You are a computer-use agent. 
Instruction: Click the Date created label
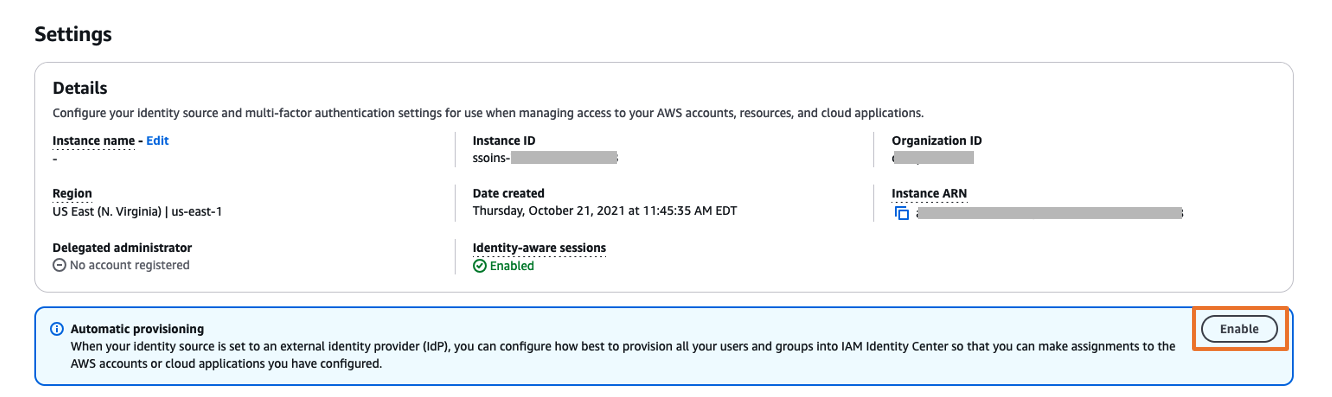point(508,193)
